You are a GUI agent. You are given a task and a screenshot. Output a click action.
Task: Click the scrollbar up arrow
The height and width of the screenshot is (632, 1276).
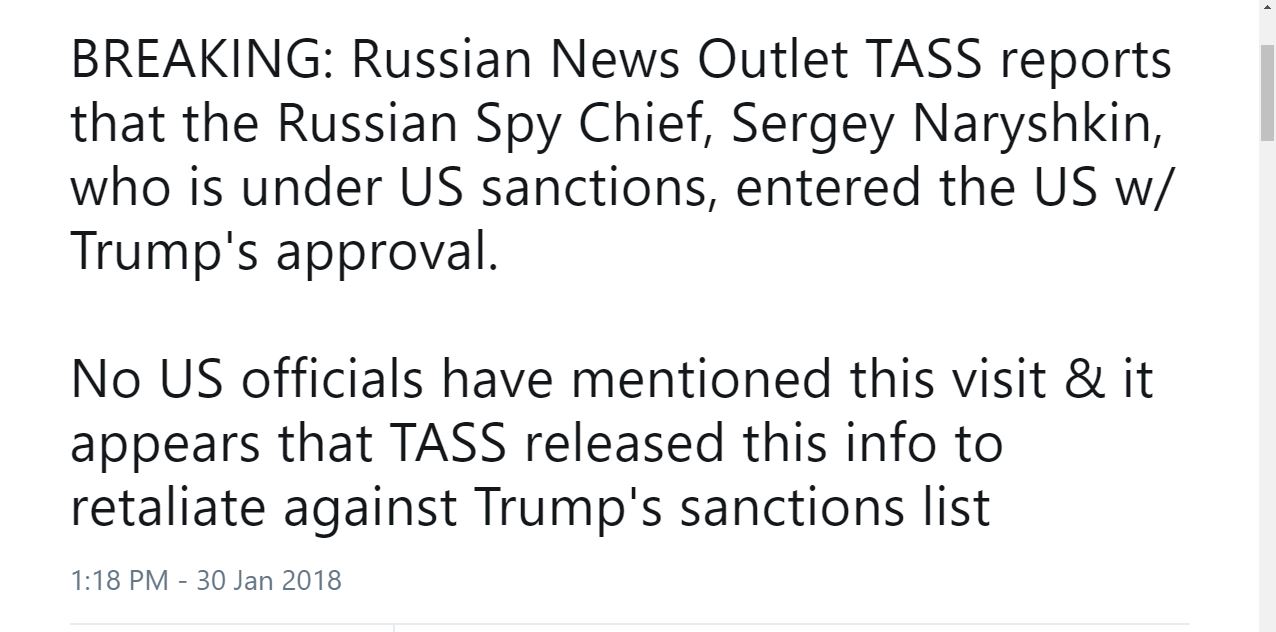(1267, 9)
